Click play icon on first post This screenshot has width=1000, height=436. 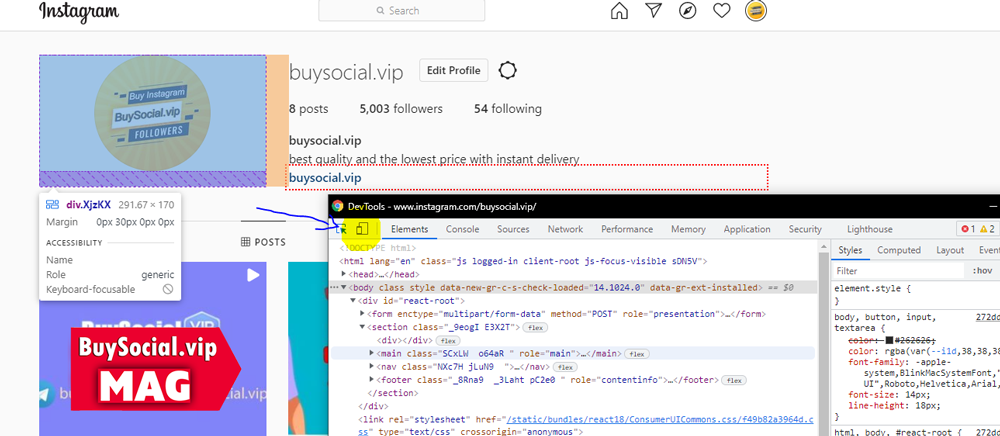click(253, 275)
